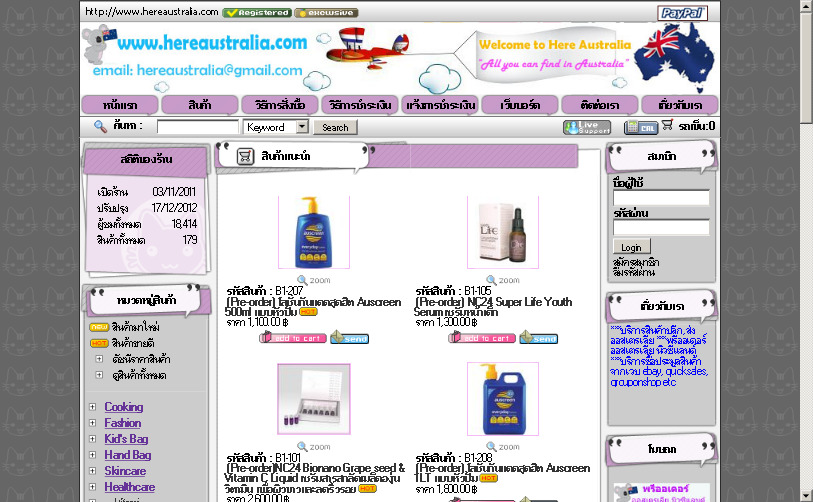The width and height of the screenshot is (813, 502).
Task: Open the fifth purple nav tab (Payment notification)
Action: coord(440,105)
